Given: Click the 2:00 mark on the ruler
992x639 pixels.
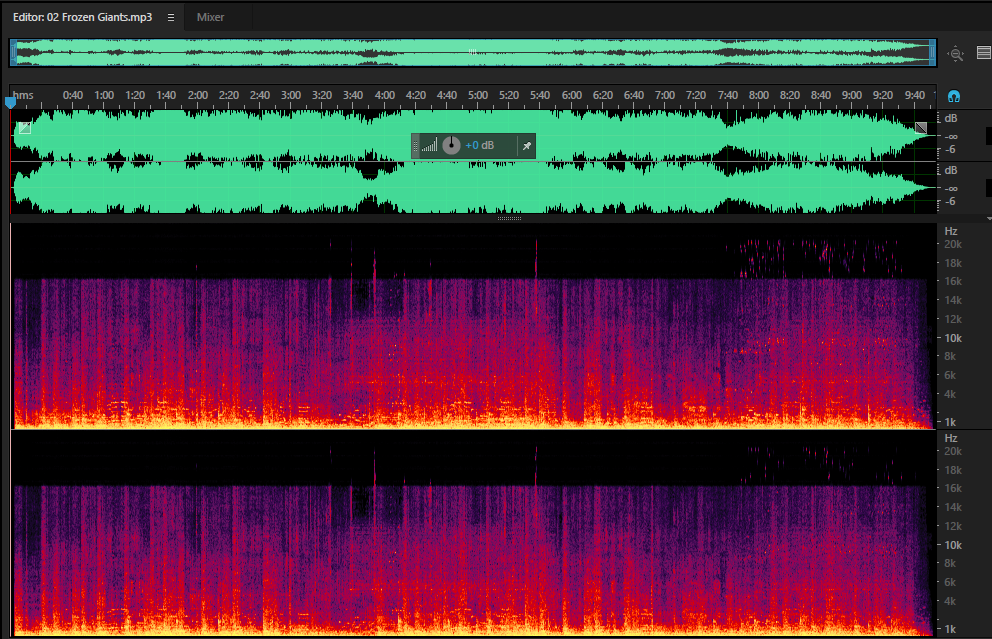Looking at the screenshot, I should click(x=198, y=95).
